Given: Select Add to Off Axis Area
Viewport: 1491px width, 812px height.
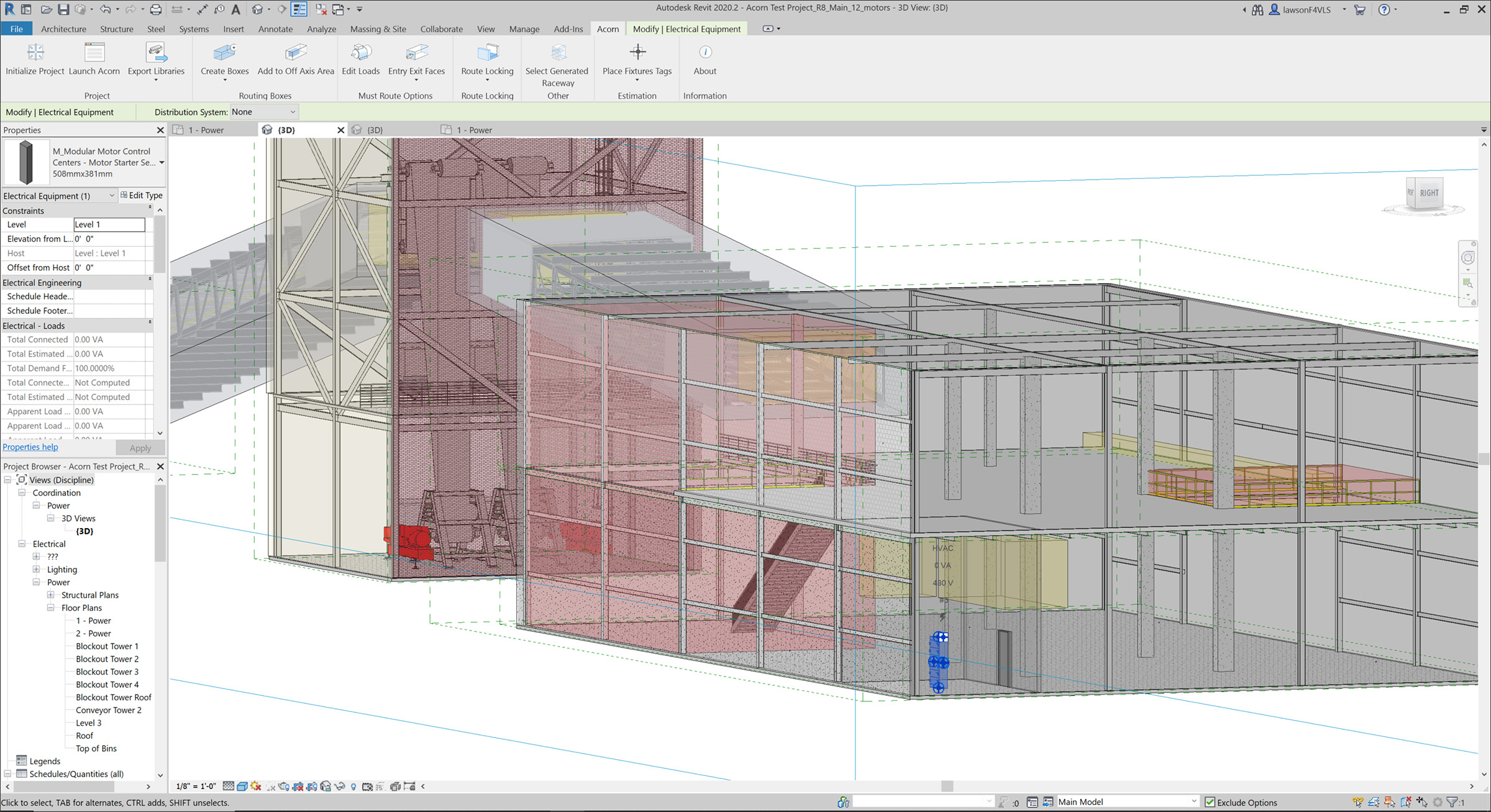Looking at the screenshot, I should point(296,60).
